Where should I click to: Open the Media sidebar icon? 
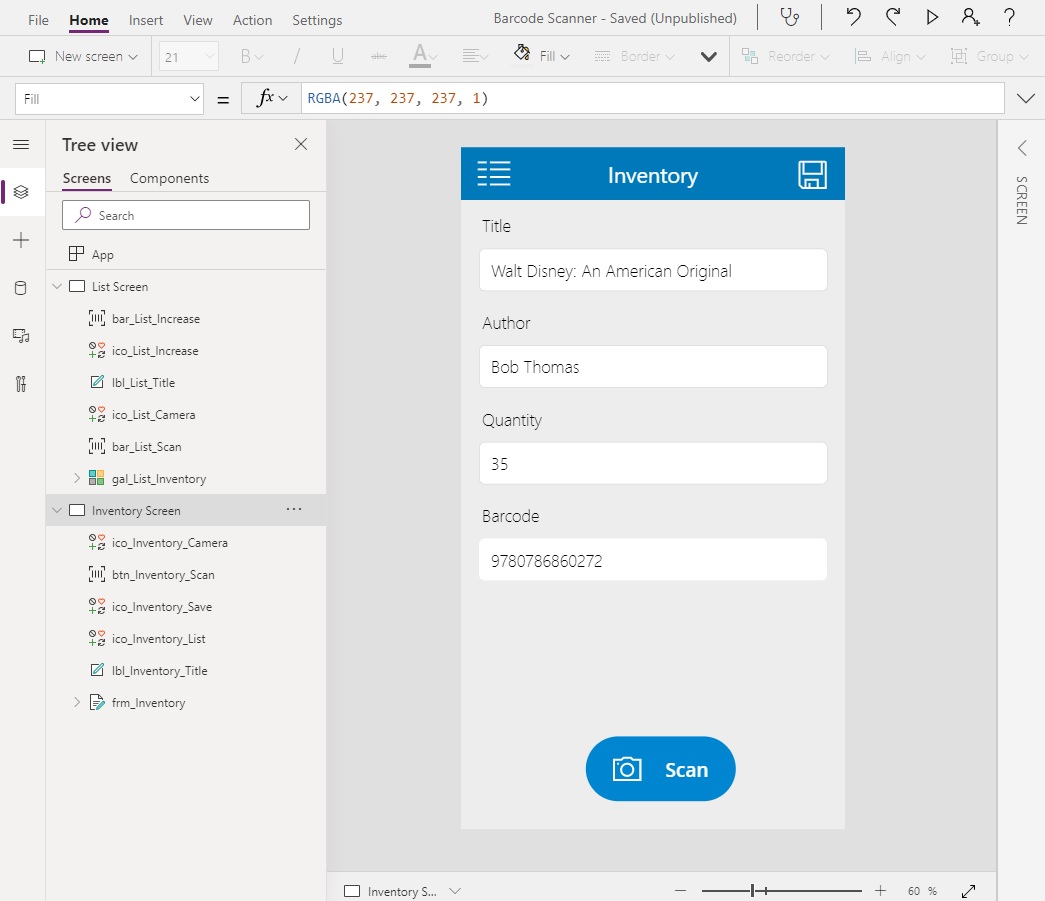coord(21,336)
